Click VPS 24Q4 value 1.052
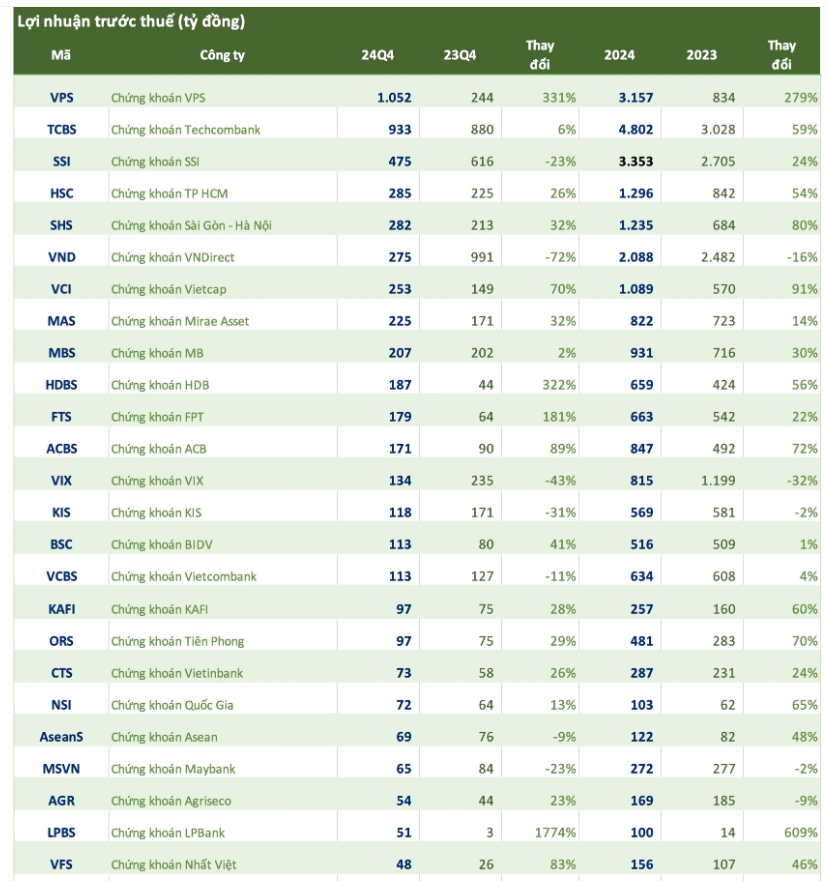 click(394, 98)
